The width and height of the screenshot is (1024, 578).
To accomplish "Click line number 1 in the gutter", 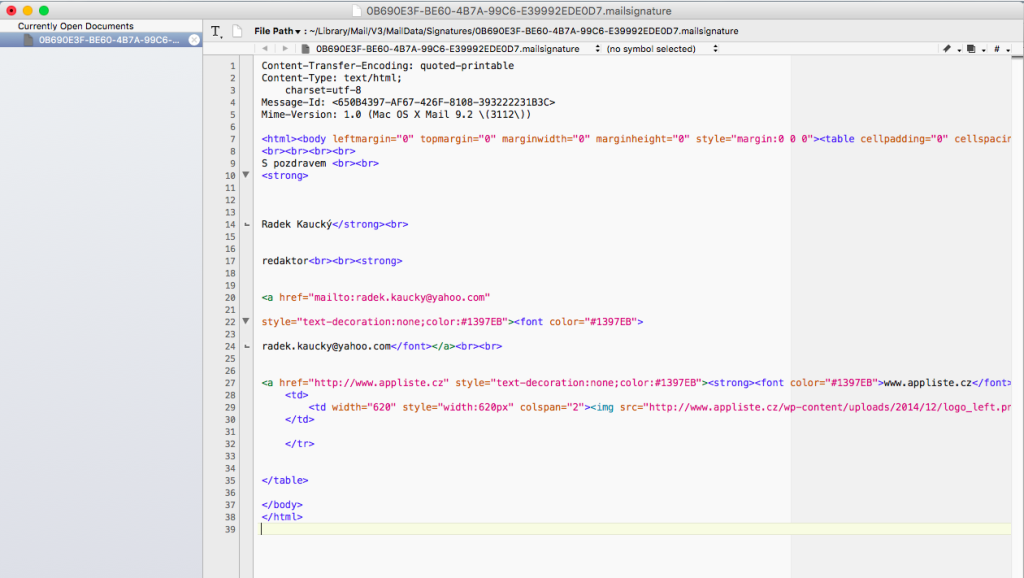I will [232, 66].
